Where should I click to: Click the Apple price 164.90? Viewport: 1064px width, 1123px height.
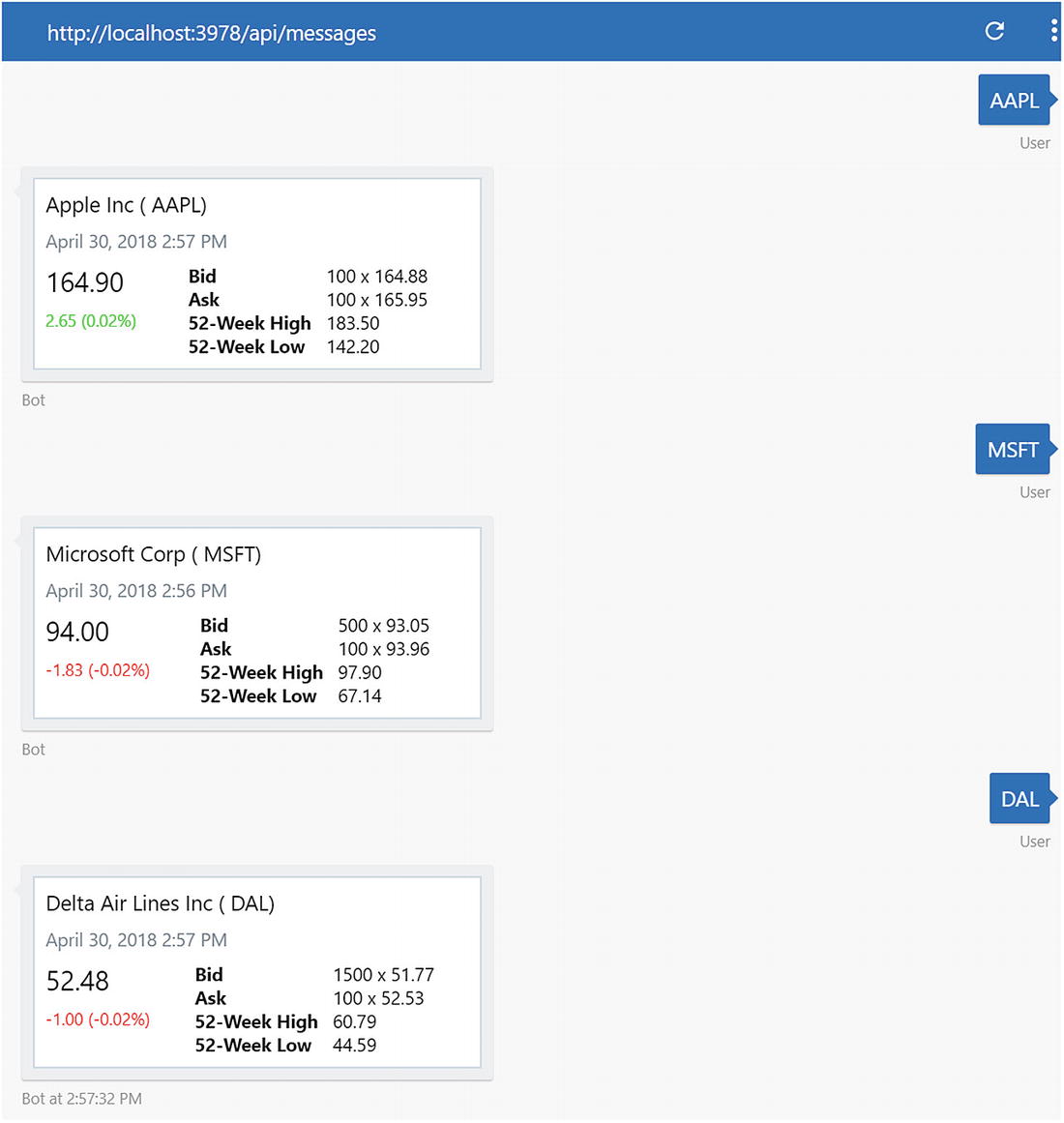coord(85,282)
